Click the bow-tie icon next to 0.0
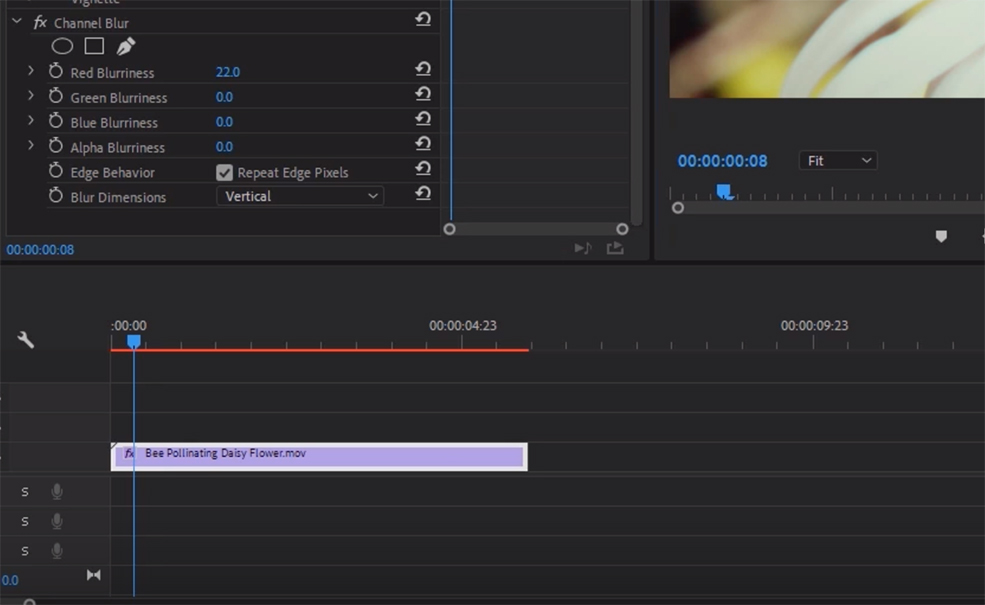Image resolution: width=985 pixels, height=605 pixels. click(x=94, y=575)
